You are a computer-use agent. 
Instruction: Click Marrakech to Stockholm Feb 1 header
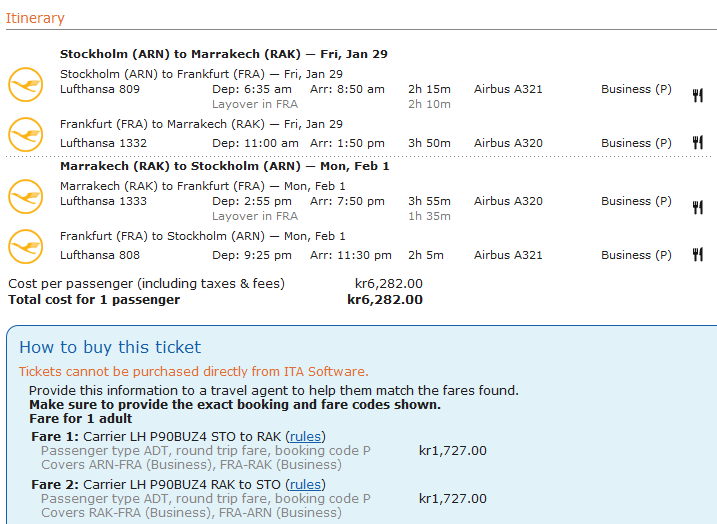pyautogui.click(x=224, y=166)
